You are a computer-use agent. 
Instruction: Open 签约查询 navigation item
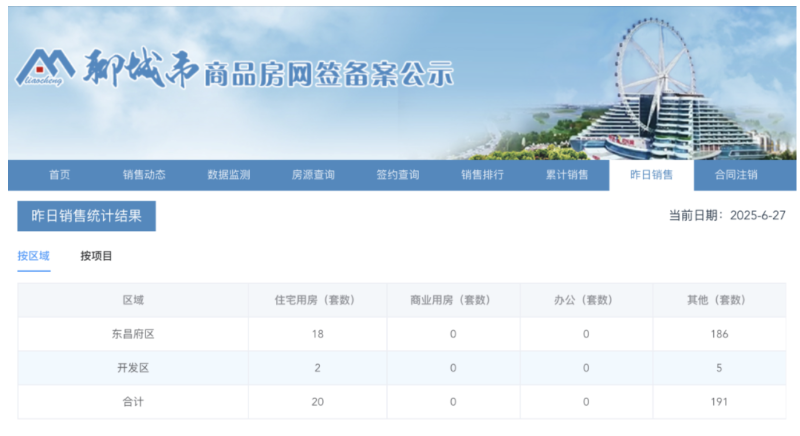point(398,175)
